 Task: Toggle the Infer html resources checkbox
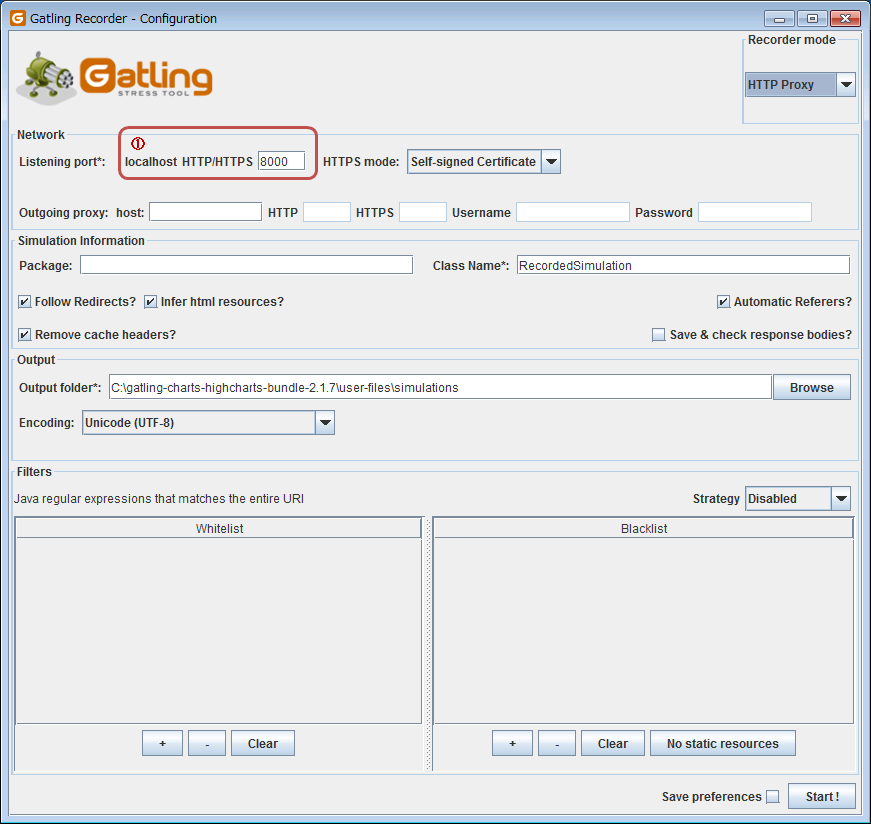[151, 302]
